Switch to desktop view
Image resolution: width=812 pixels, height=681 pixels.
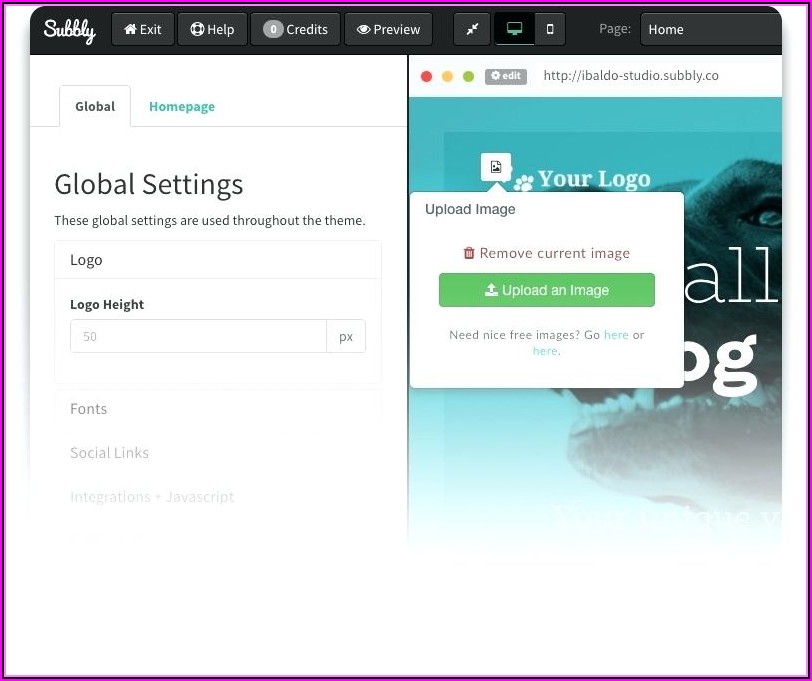[x=514, y=30]
